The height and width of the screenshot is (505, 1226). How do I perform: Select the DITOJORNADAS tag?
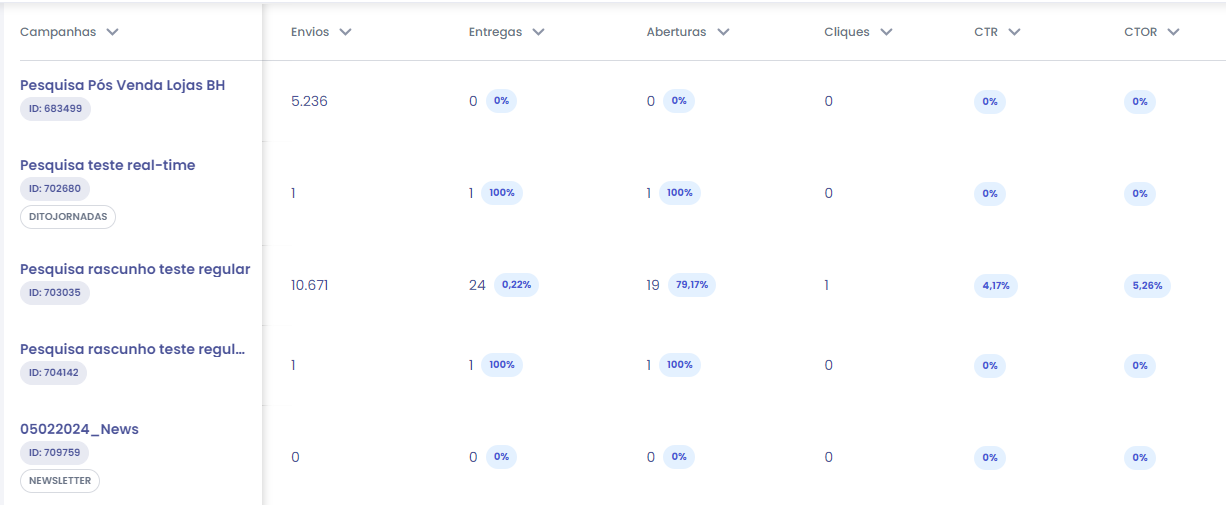click(x=68, y=217)
